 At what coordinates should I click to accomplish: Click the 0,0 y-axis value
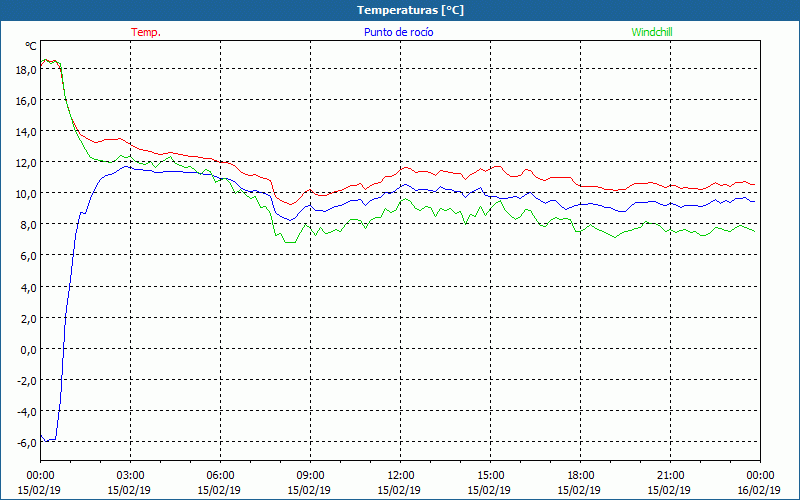[x=28, y=350]
